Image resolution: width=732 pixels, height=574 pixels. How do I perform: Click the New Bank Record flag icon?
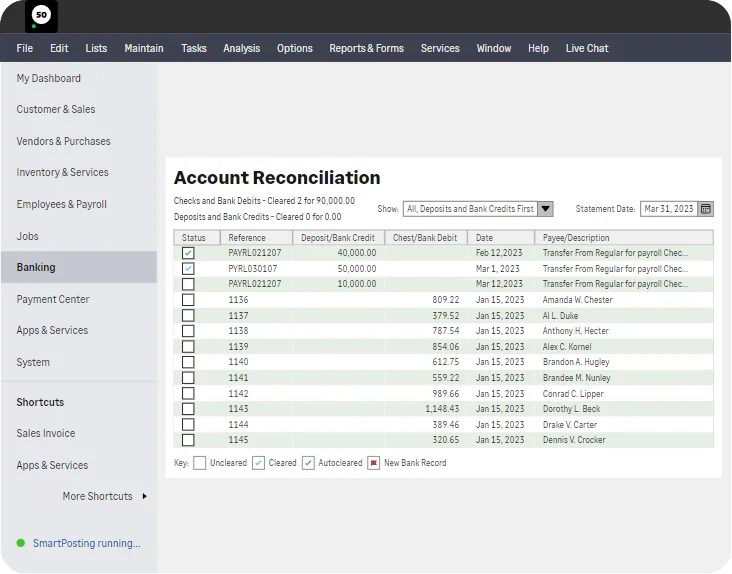[373, 463]
